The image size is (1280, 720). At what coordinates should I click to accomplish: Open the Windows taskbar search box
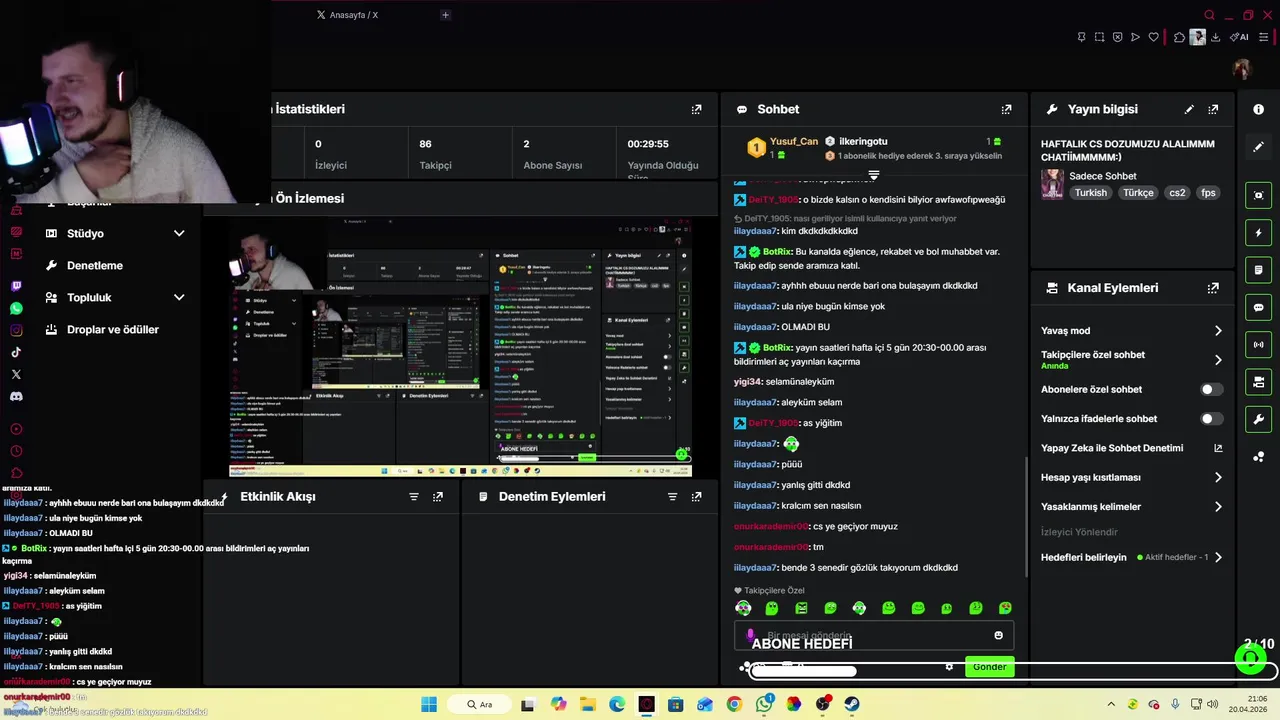[x=480, y=704]
